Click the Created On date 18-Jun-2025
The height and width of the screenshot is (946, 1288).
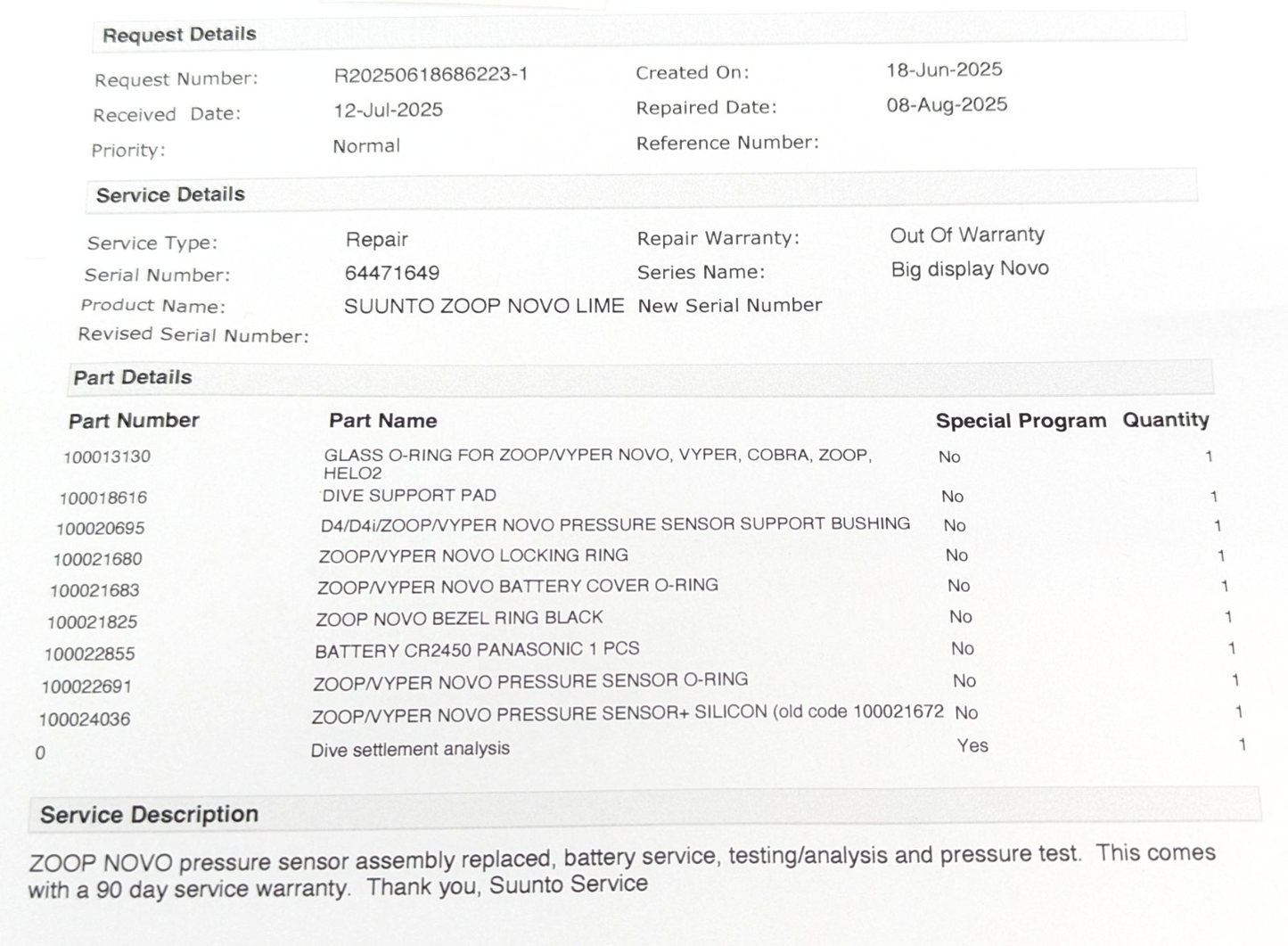[944, 70]
